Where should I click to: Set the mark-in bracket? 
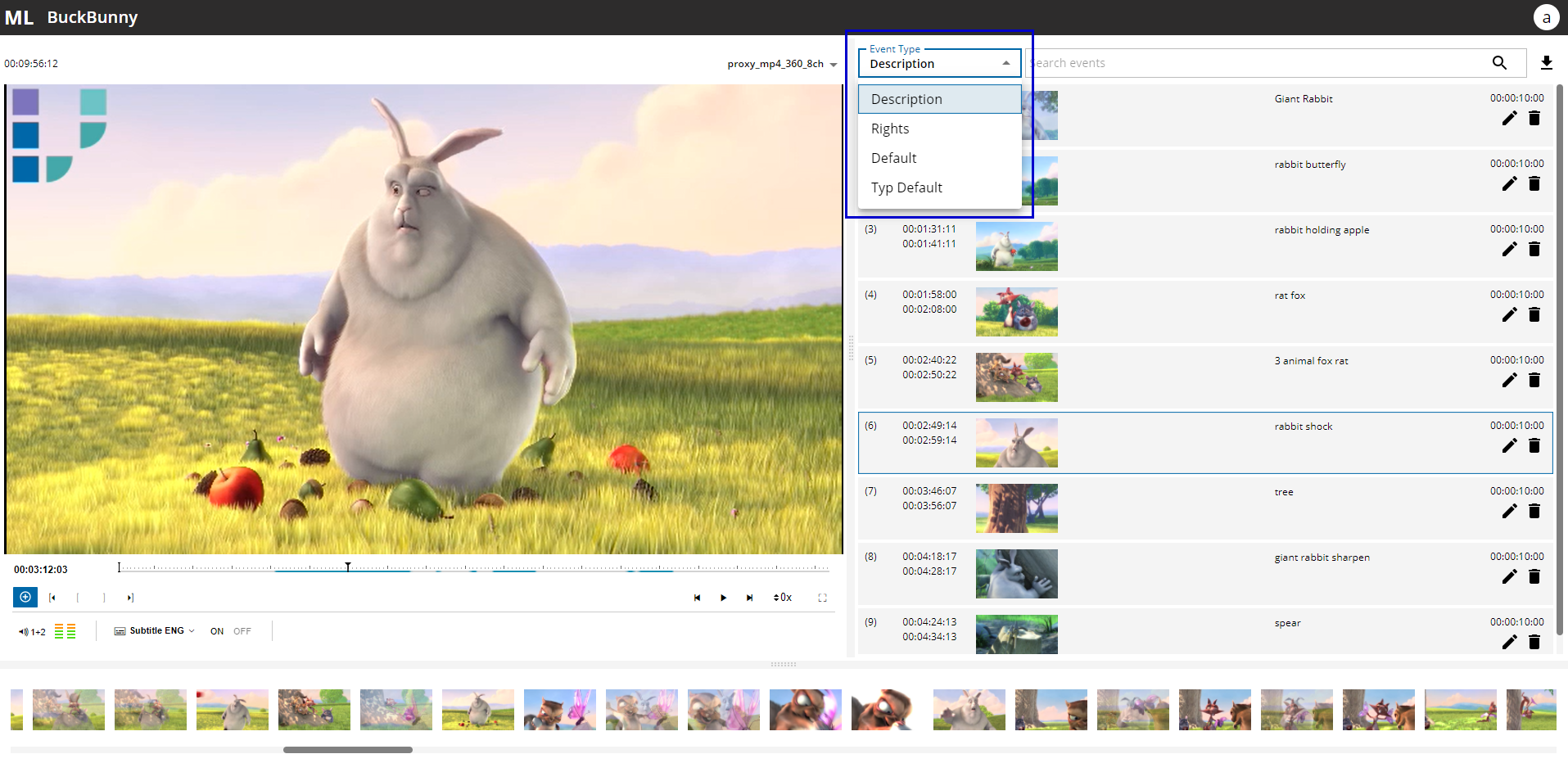(x=78, y=598)
